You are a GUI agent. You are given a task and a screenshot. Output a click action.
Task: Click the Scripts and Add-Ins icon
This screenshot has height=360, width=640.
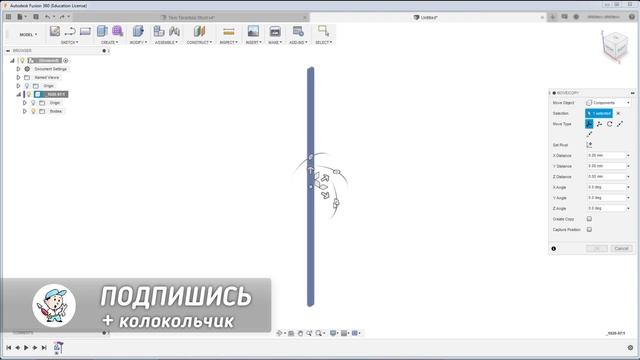(x=298, y=31)
